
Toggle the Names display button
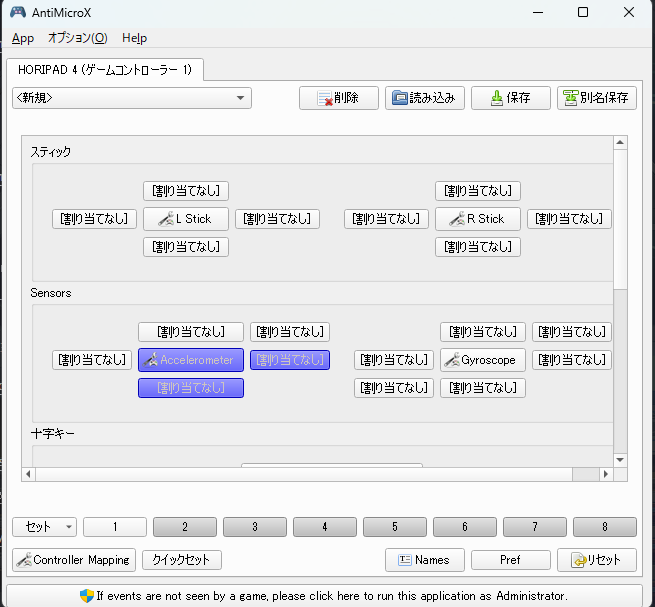pos(424,560)
